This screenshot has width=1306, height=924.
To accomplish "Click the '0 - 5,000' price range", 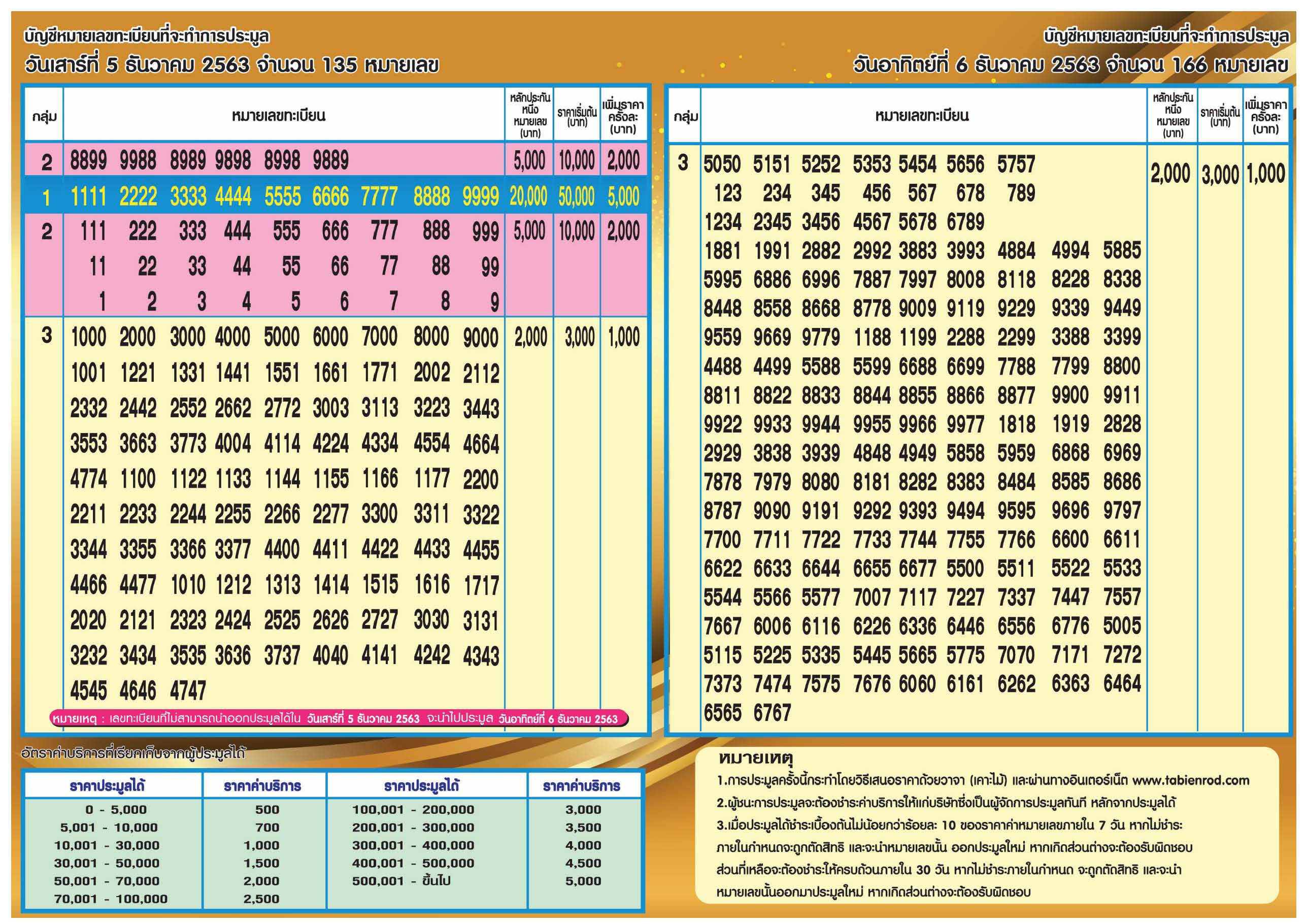I will coord(116,810).
